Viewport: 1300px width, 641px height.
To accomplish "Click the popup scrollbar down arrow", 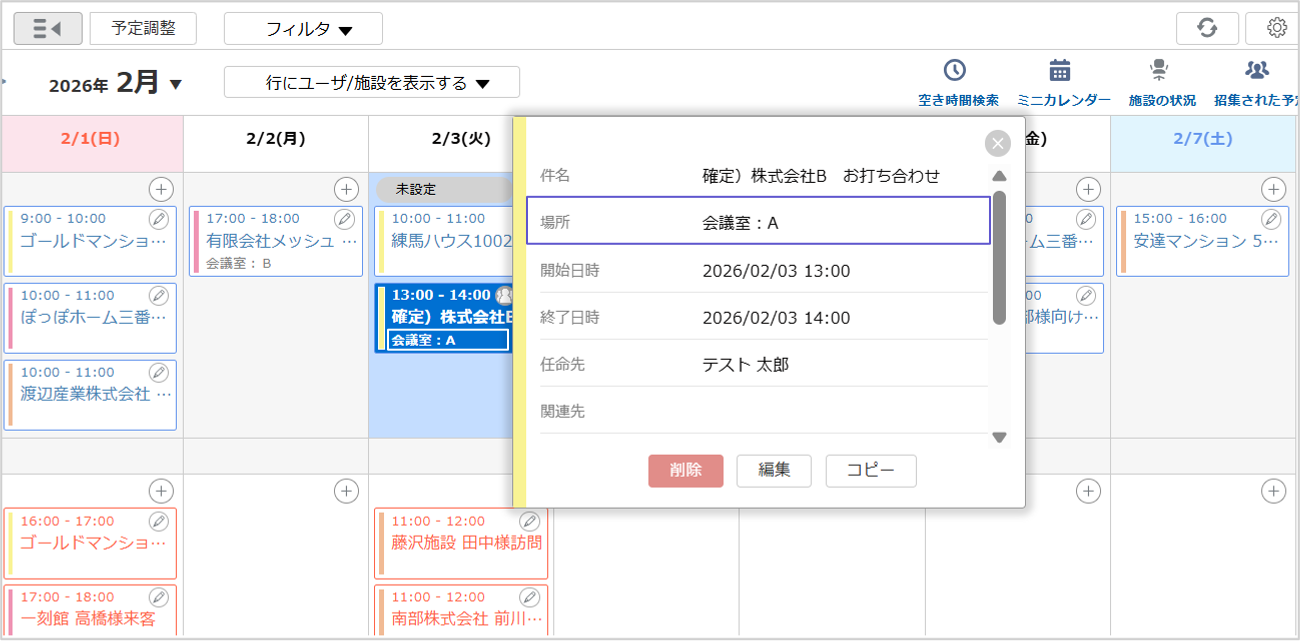I will [x=999, y=437].
